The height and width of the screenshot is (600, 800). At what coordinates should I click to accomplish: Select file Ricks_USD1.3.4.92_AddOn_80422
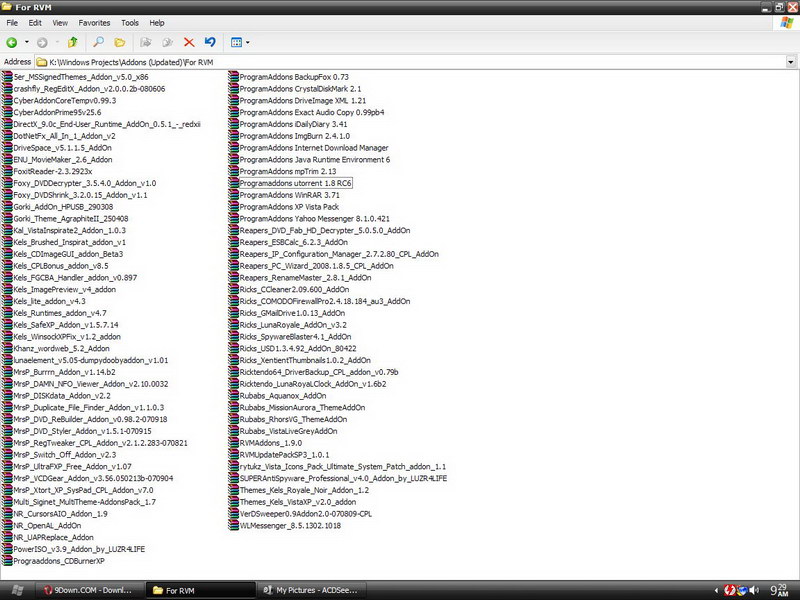tap(298, 348)
